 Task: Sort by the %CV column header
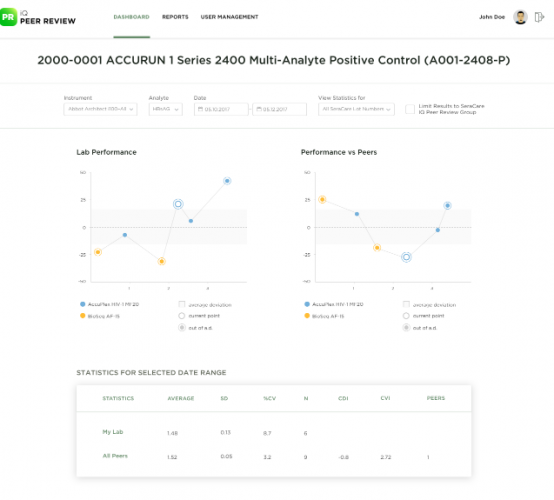(x=270, y=398)
